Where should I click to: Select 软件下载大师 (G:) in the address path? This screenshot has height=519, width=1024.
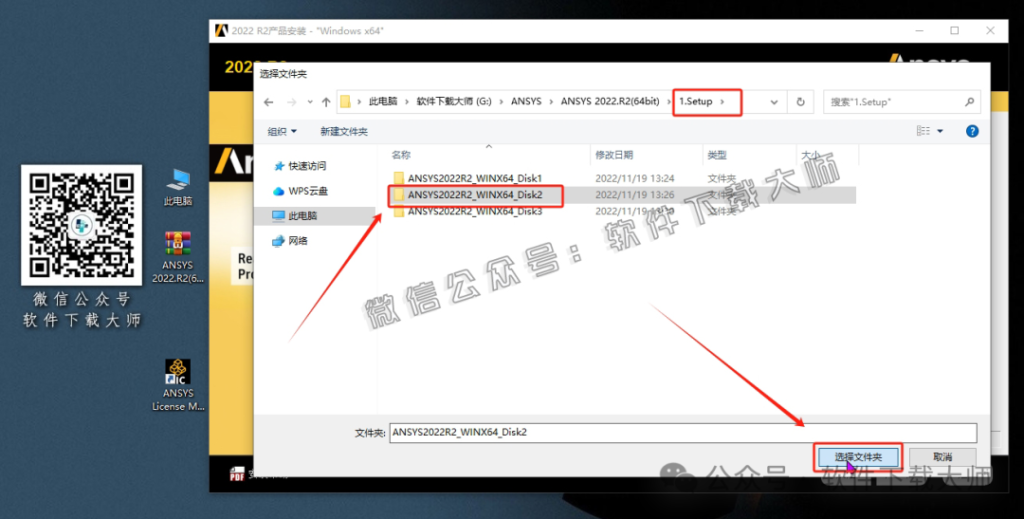pyautogui.click(x=454, y=101)
